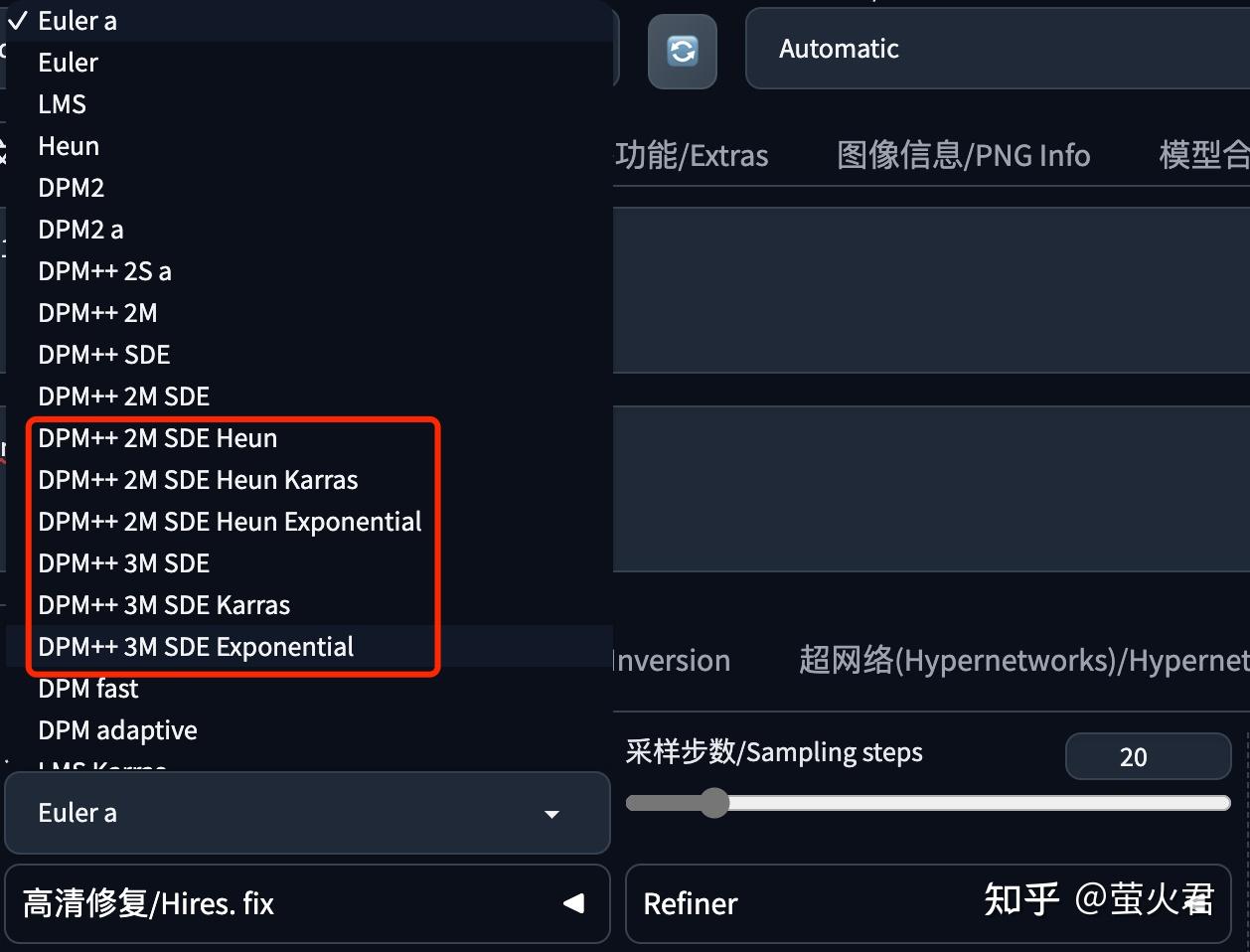1250x952 pixels.
Task: Open the 图像信息/PNG Info tab
Action: pos(964,155)
